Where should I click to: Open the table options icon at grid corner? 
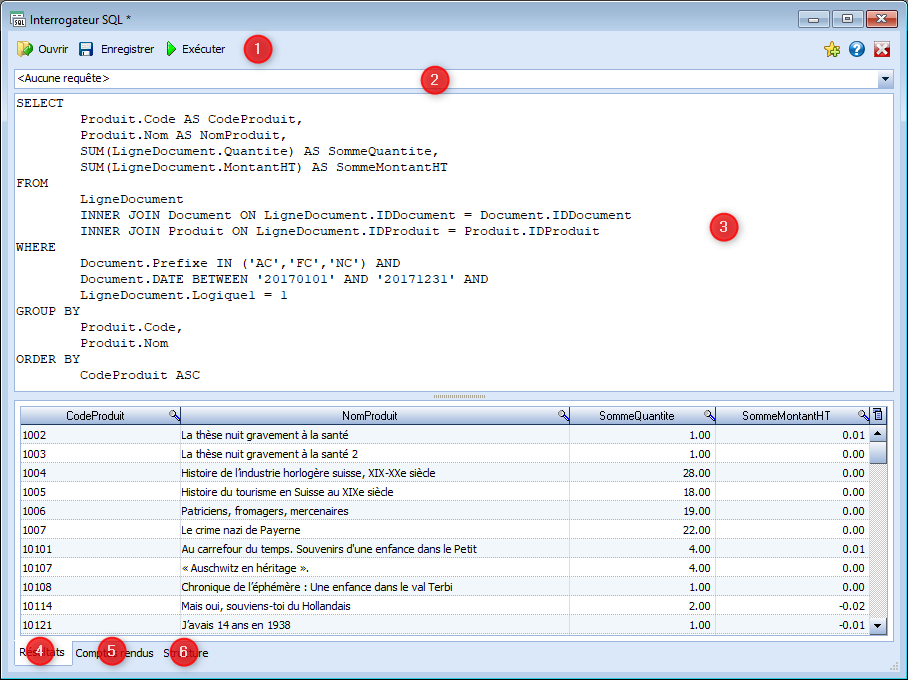point(878,415)
